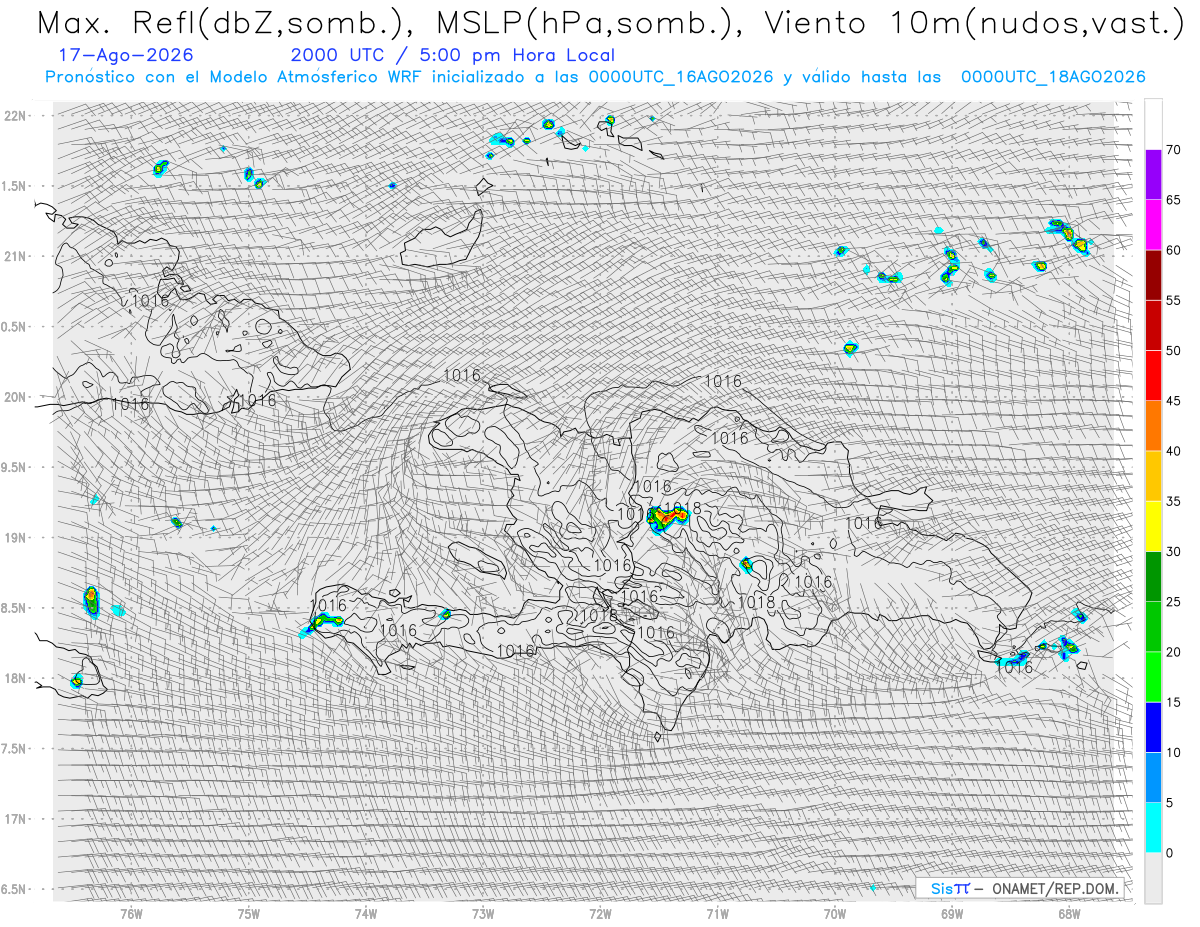
Task: Click the date label '17-Ago-2026'
Action: coord(126,56)
